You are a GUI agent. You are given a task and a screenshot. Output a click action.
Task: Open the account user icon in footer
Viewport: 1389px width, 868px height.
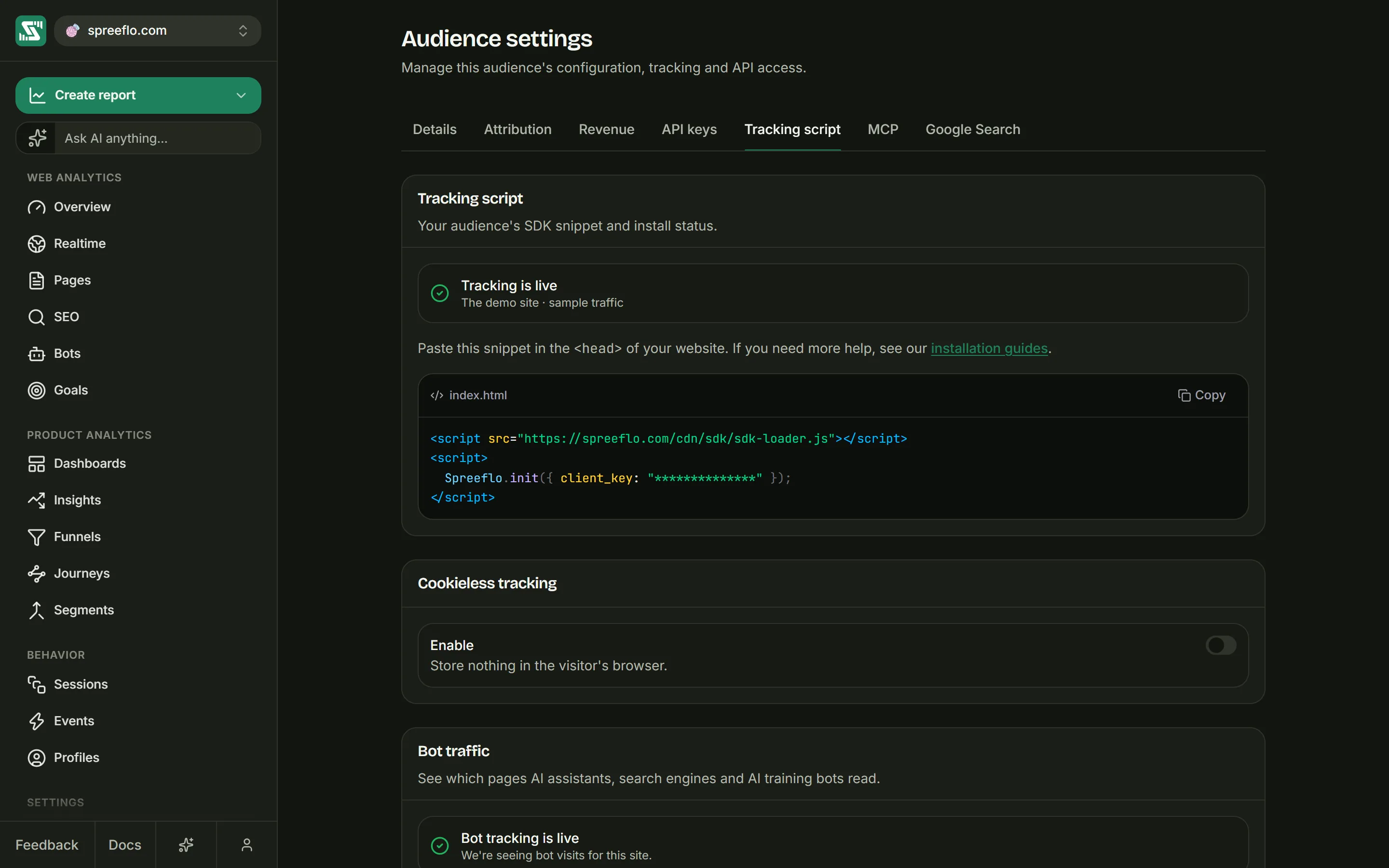(x=247, y=845)
